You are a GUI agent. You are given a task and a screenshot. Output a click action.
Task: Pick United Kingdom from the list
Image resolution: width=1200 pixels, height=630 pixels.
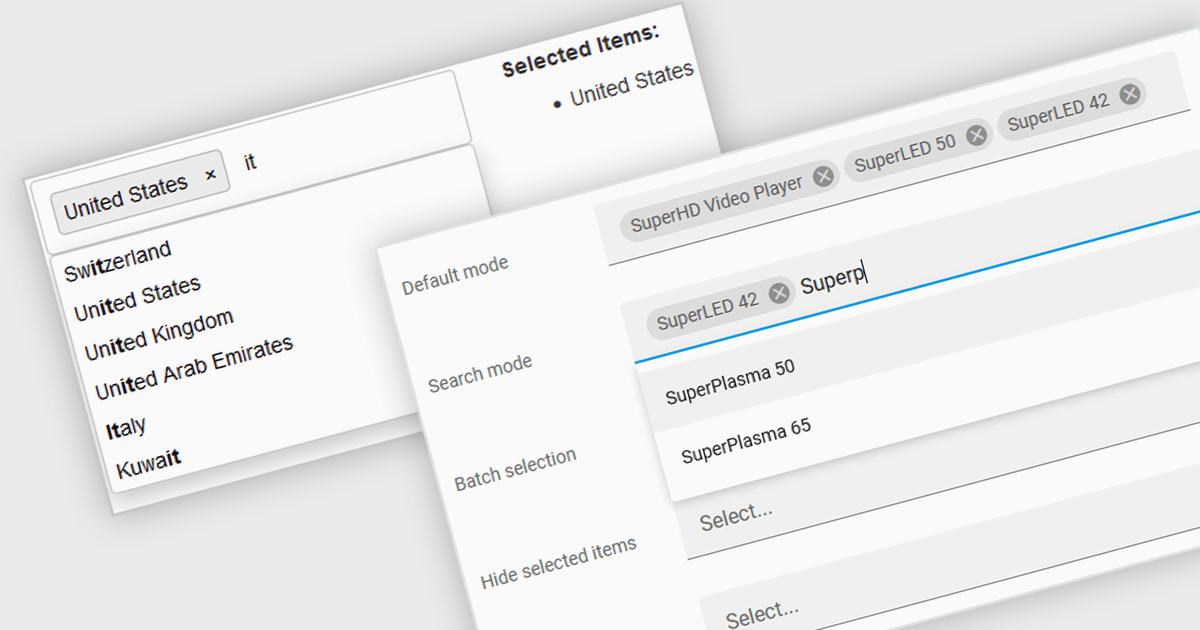159,334
